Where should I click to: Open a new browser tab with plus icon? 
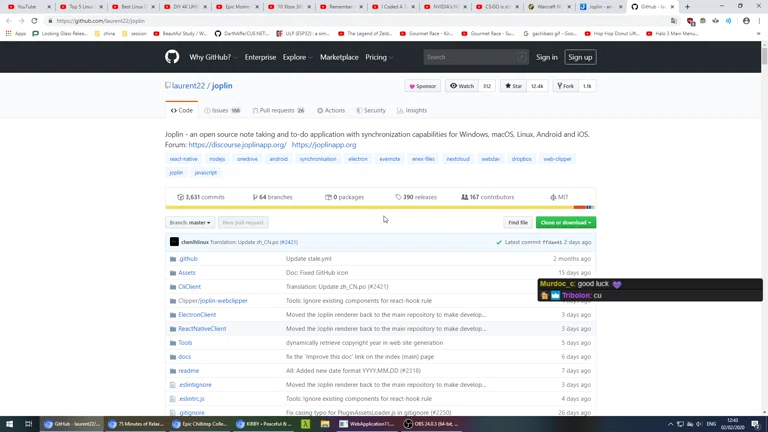pos(687,7)
